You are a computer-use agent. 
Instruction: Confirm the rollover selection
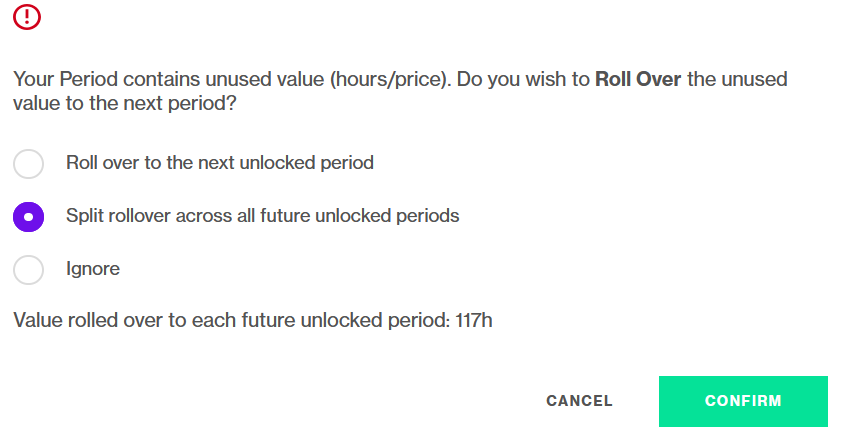(x=743, y=401)
